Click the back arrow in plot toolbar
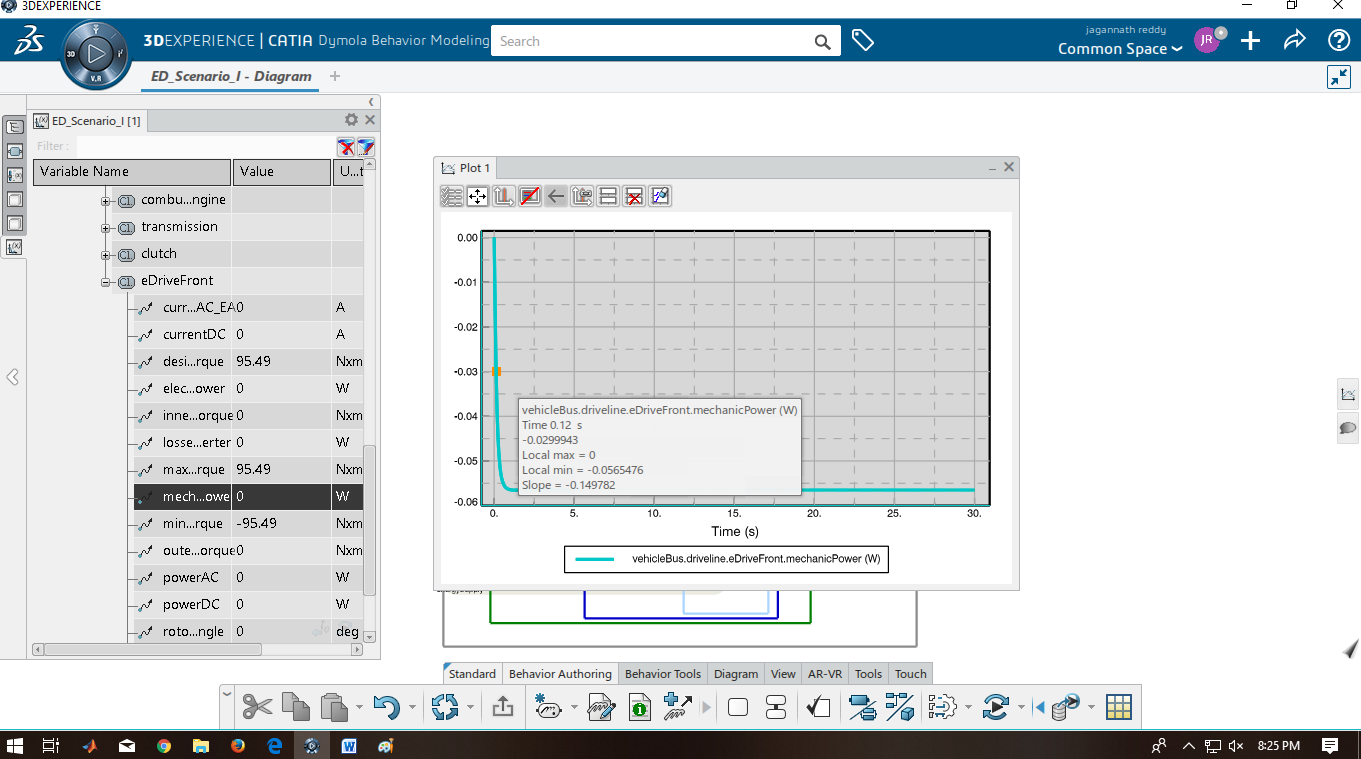The width and height of the screenshot is (1361, 759). tap(556, 196)
